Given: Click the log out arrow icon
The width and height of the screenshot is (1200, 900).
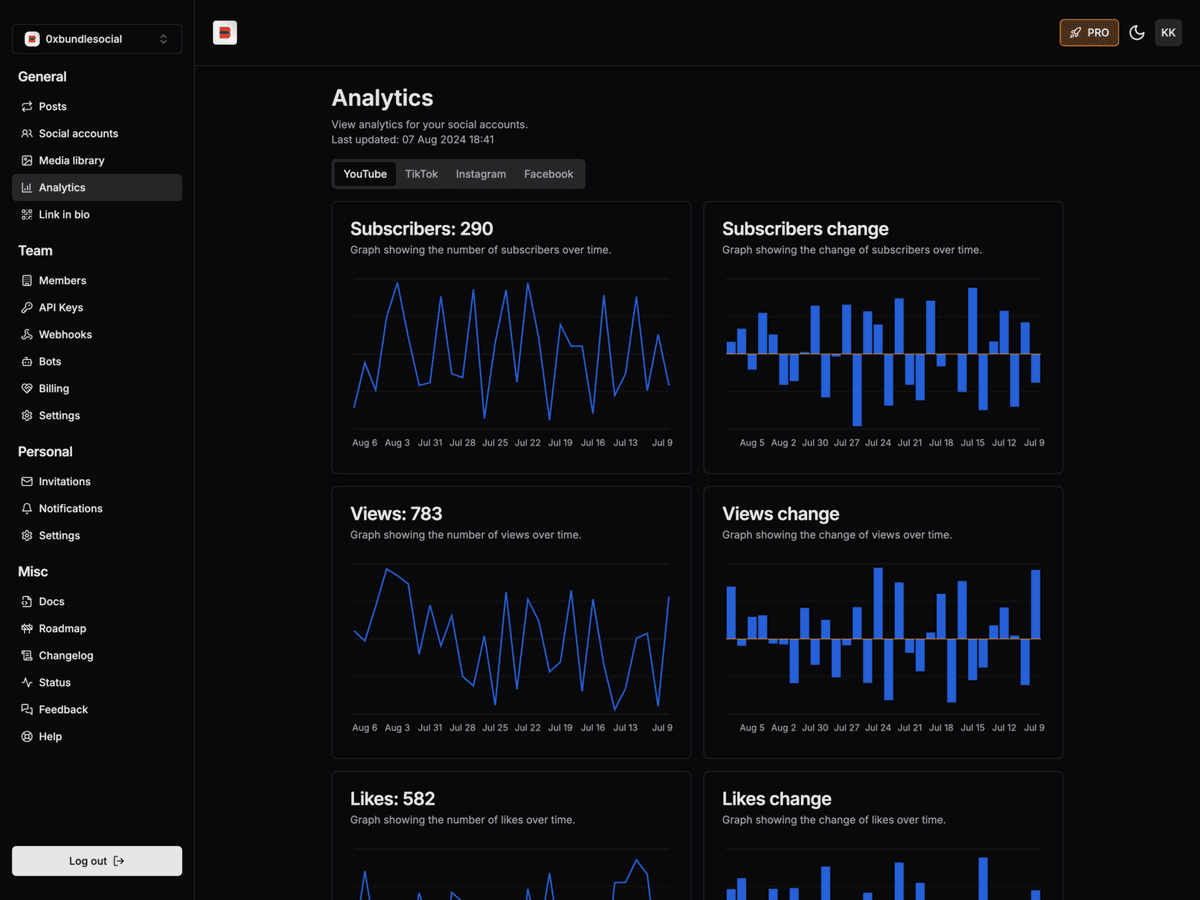Looking at the screenshot, I should click(119, 861).
